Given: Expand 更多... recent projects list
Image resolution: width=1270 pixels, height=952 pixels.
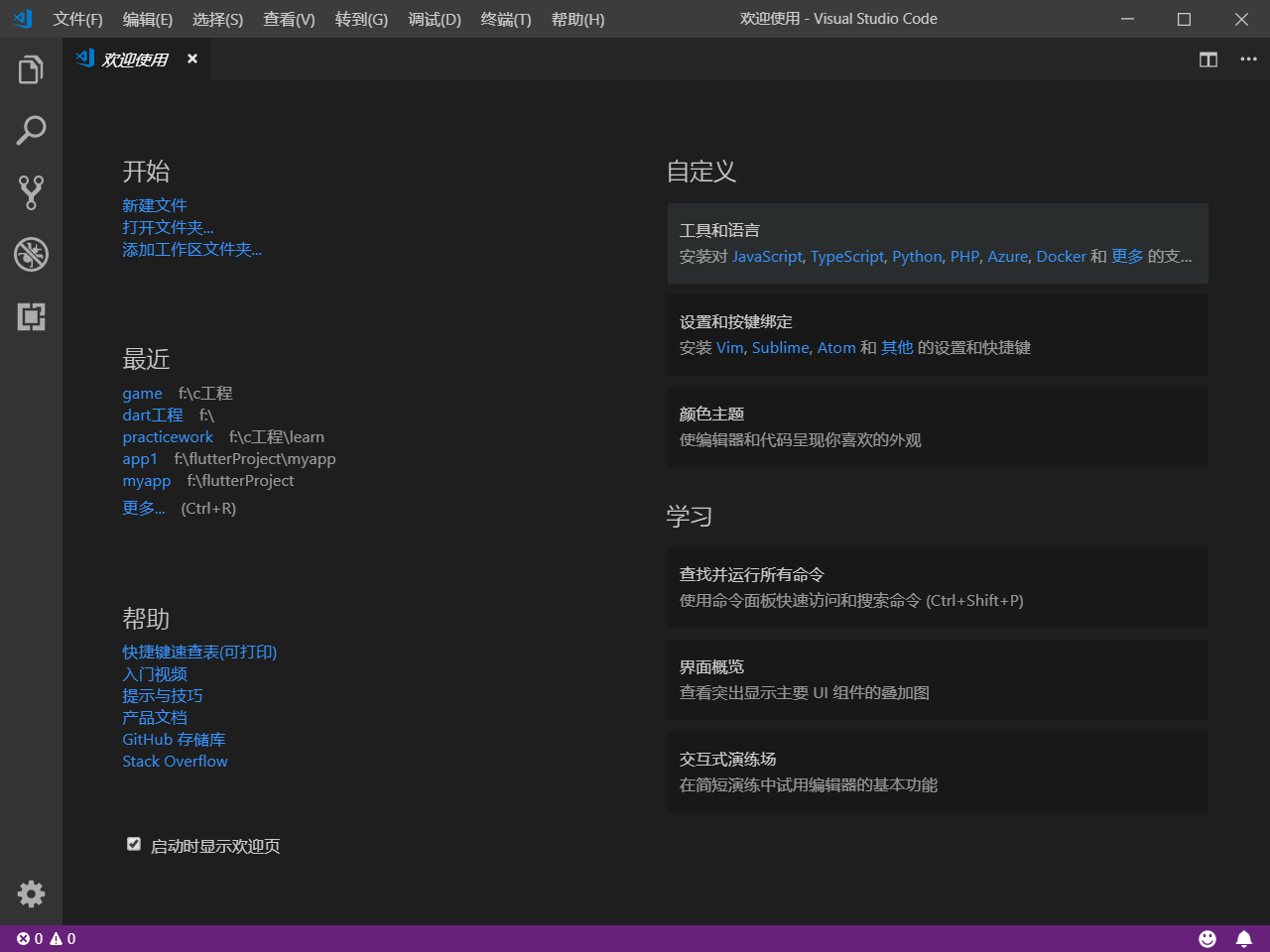Looking at the screenshot, I should pos(144,509).
